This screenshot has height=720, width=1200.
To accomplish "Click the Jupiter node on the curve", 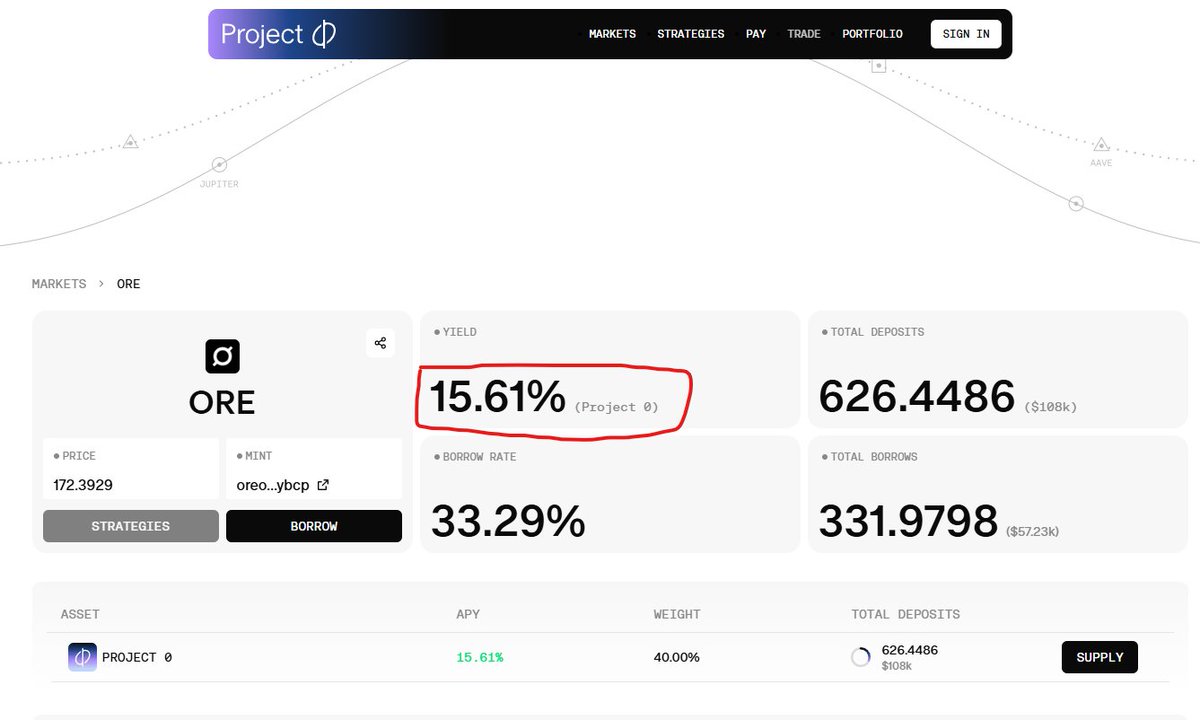I will [x=219, y=164].
